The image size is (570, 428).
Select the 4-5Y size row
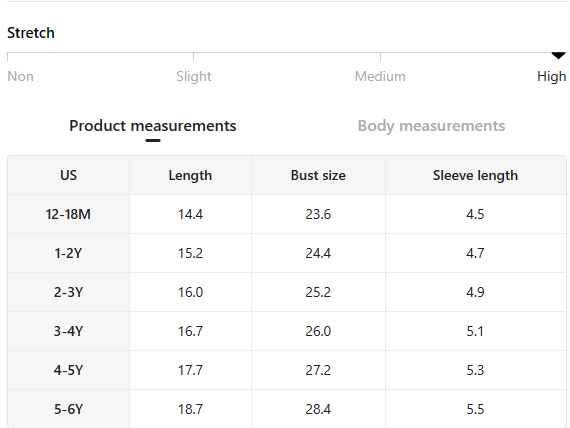click(x=287, y=370)
